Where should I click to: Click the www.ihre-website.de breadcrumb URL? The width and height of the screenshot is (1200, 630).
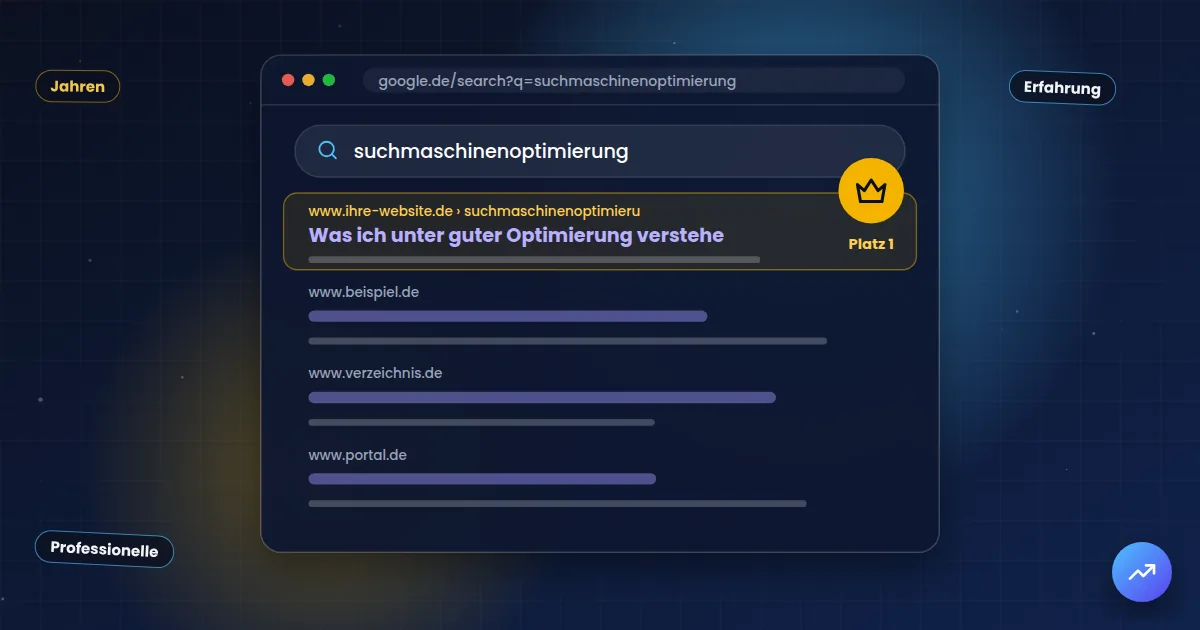[474, 211]
